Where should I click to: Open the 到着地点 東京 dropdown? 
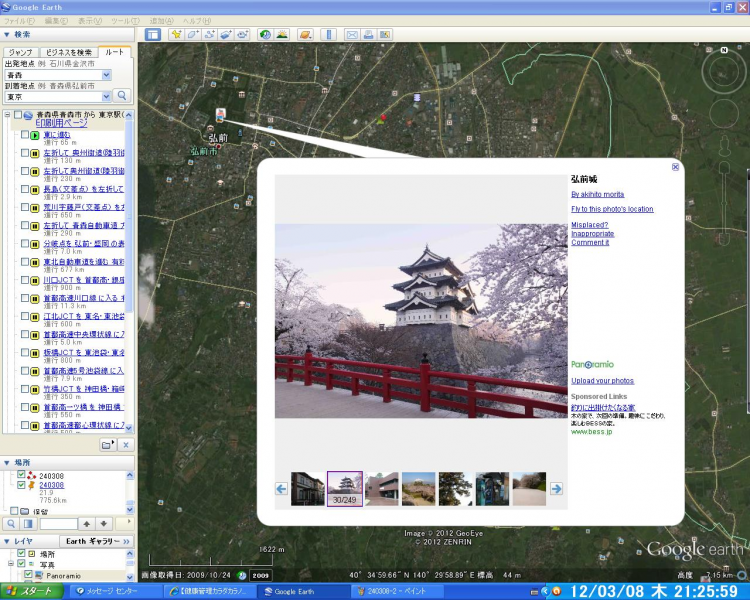(x=106, y=97)
